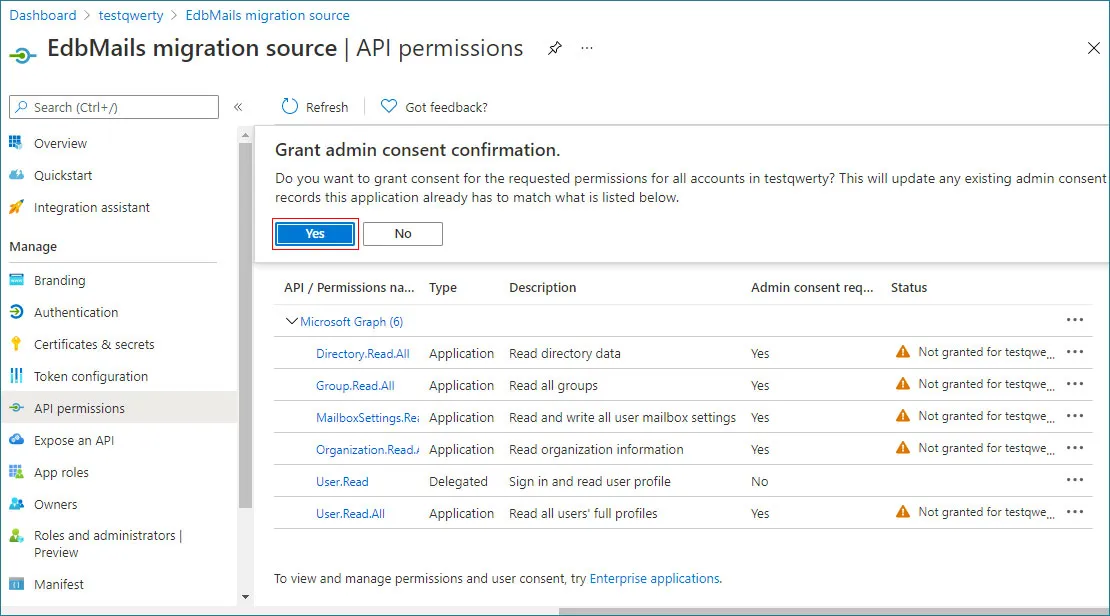This screenshot has width=1110, height=616.
Task: Click the warning icon in the MailboxSettings row
Action: pos(903,416)
